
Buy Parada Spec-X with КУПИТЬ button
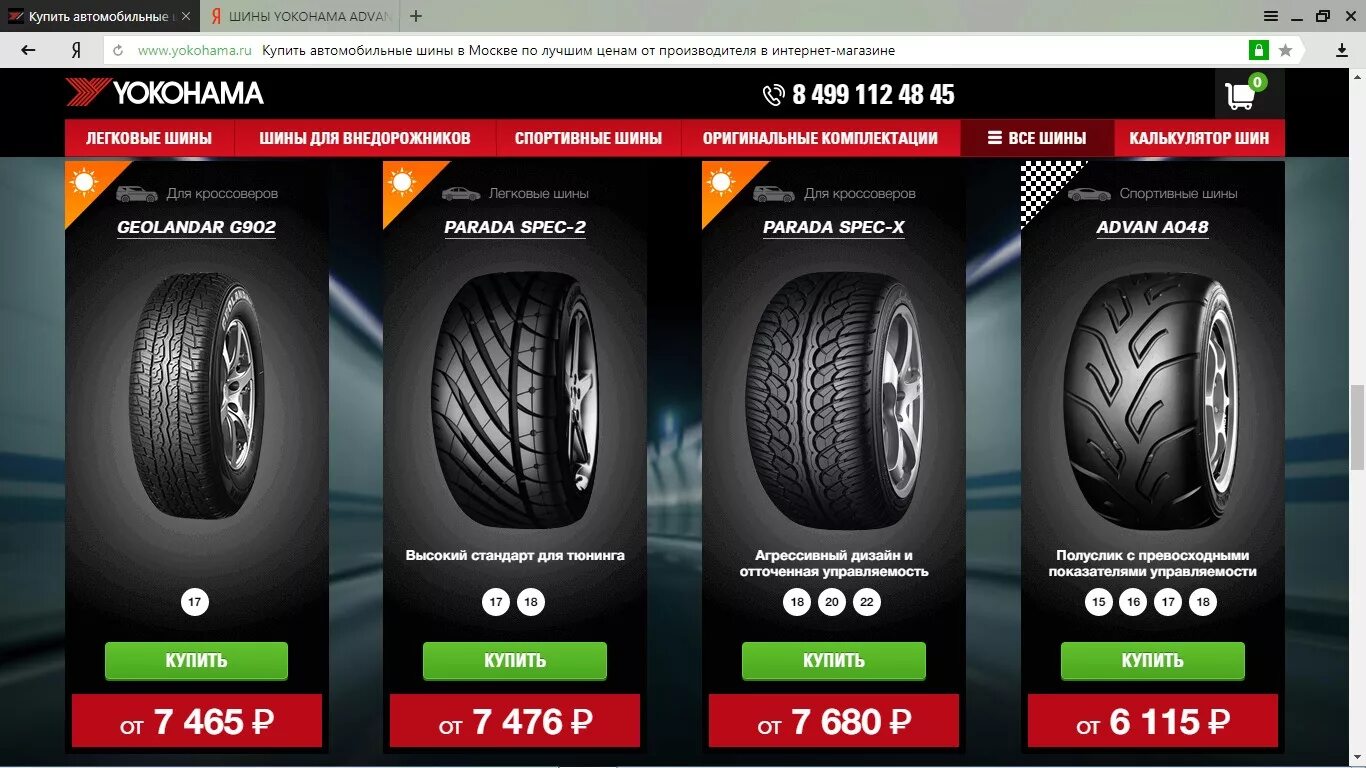(x=834, y=661)
